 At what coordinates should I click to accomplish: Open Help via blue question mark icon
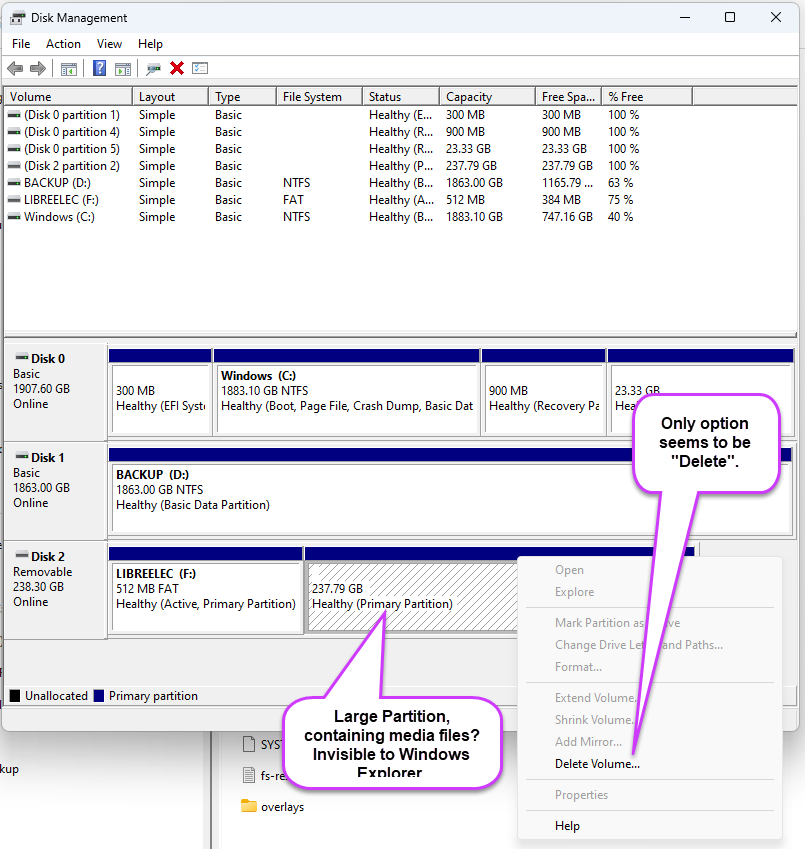99,68
